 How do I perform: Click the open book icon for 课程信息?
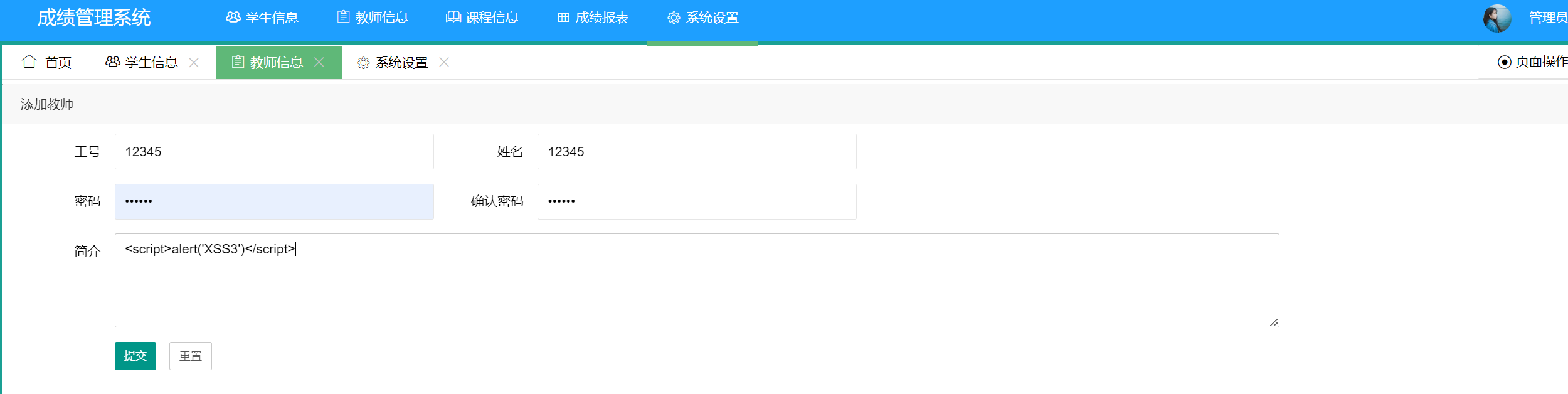pyautogui.click(x=453, y=18)
